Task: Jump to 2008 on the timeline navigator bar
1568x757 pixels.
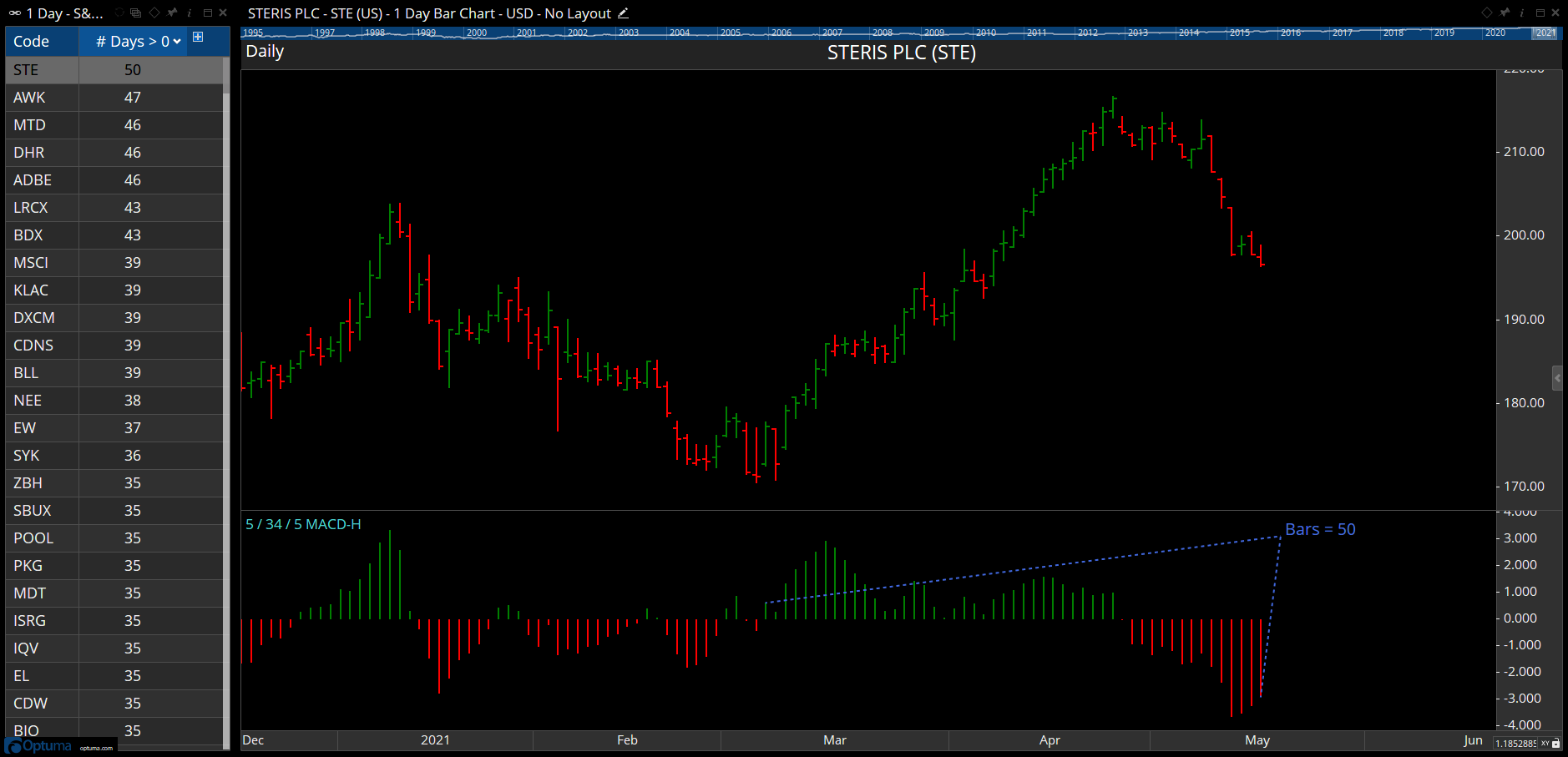Action: pyautogui.click(x=883, y=33)
